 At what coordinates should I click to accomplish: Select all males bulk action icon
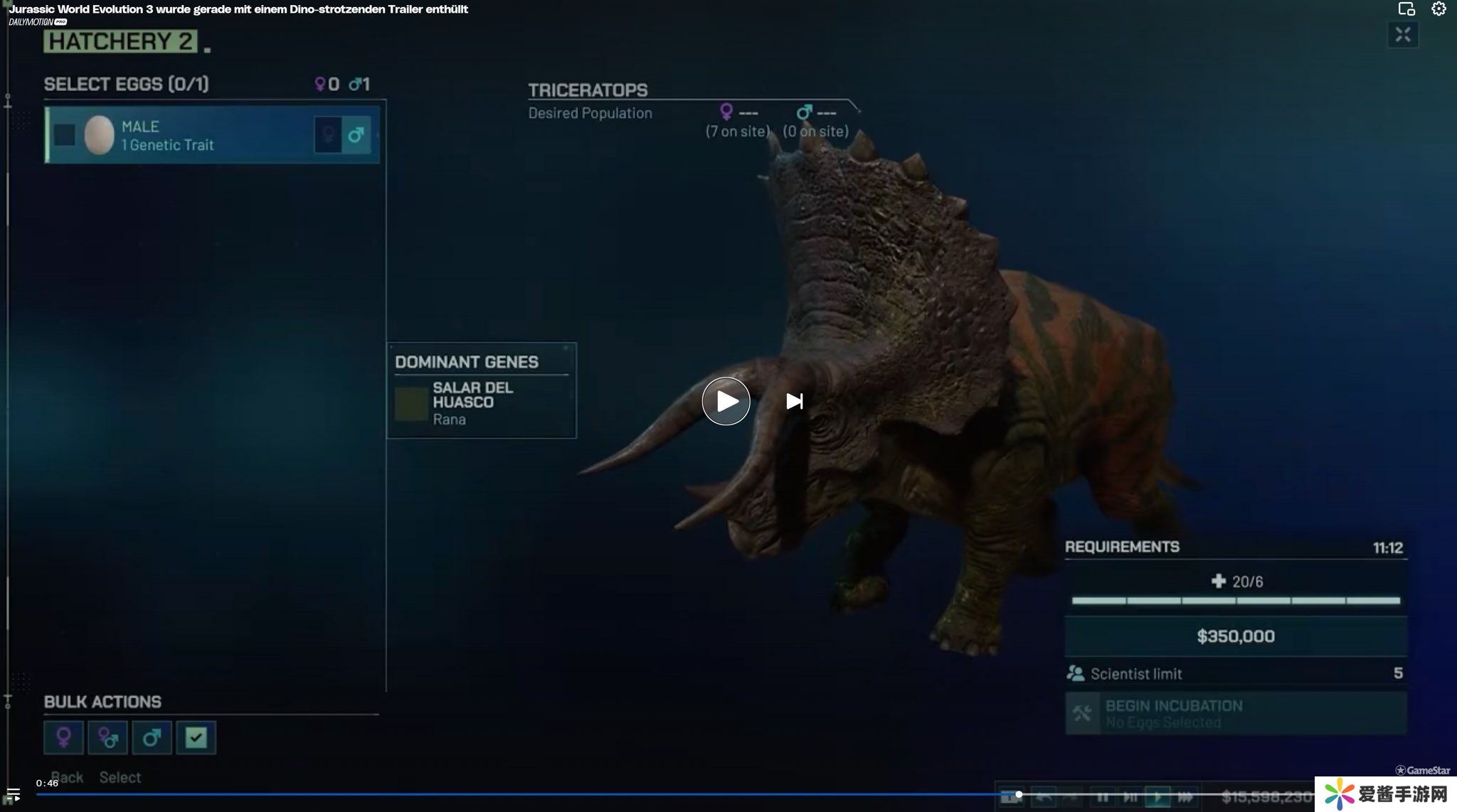(152, 737)
